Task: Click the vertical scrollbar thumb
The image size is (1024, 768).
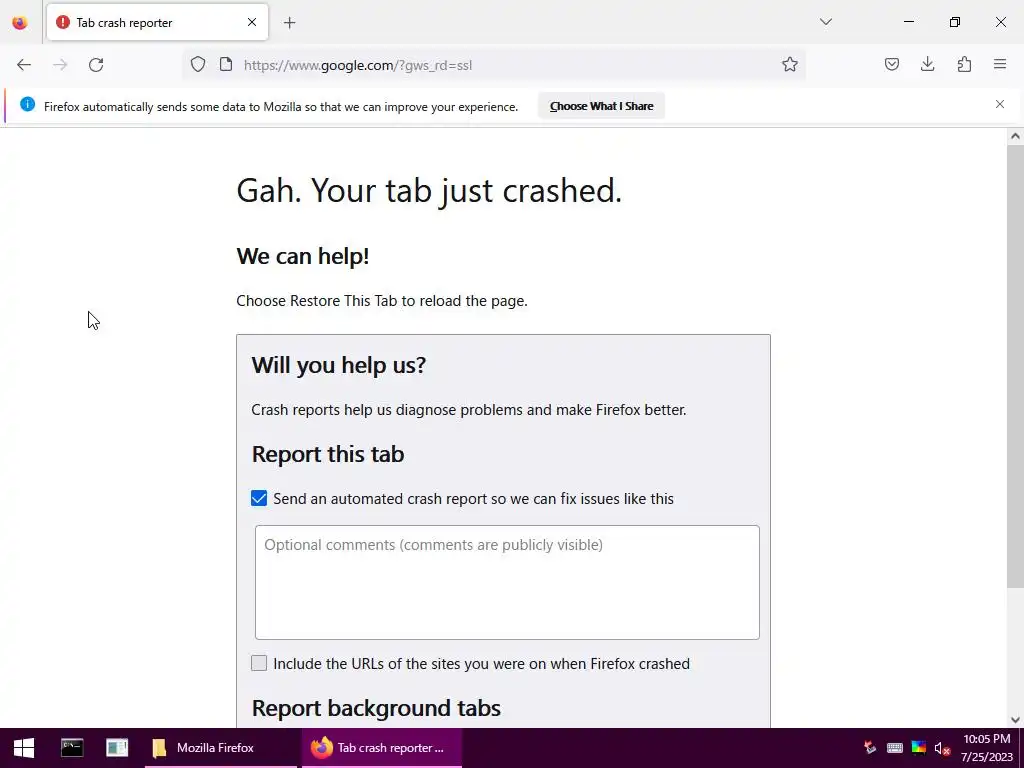Action: (x=1015, y=366)
